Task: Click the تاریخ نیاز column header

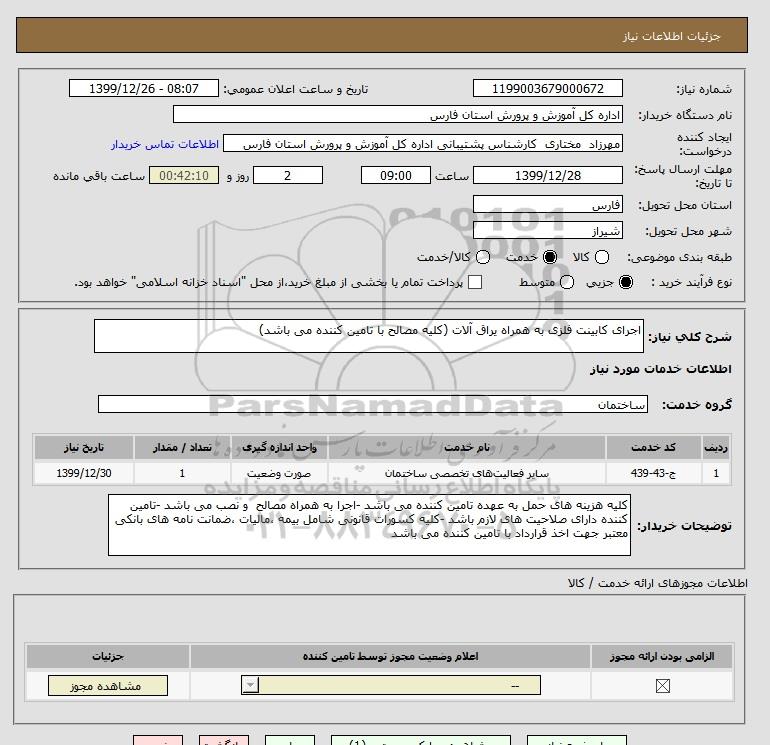Action: point(83,447)
